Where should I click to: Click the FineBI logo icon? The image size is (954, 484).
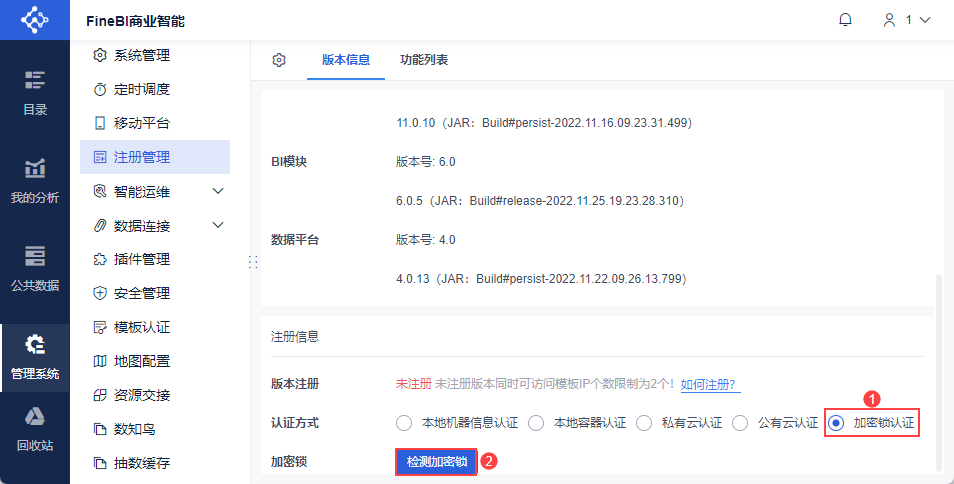pyautogui.click(x=35, y=20)
